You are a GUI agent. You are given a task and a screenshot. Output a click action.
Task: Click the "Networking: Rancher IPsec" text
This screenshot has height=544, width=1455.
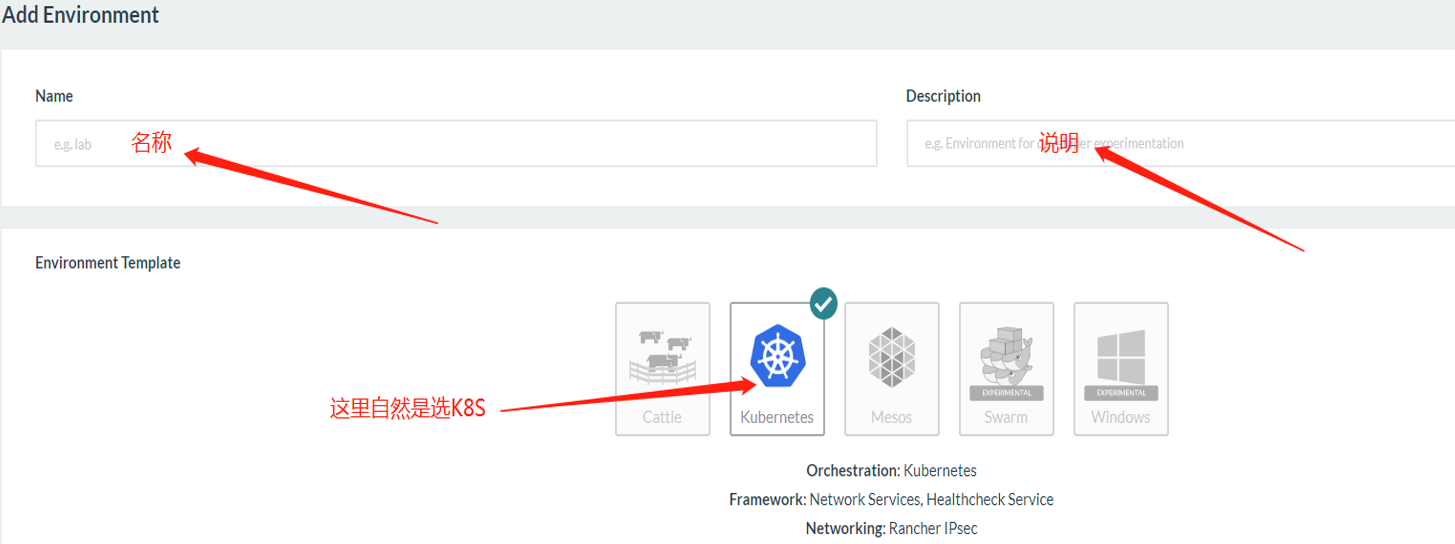tap(891, 528)
